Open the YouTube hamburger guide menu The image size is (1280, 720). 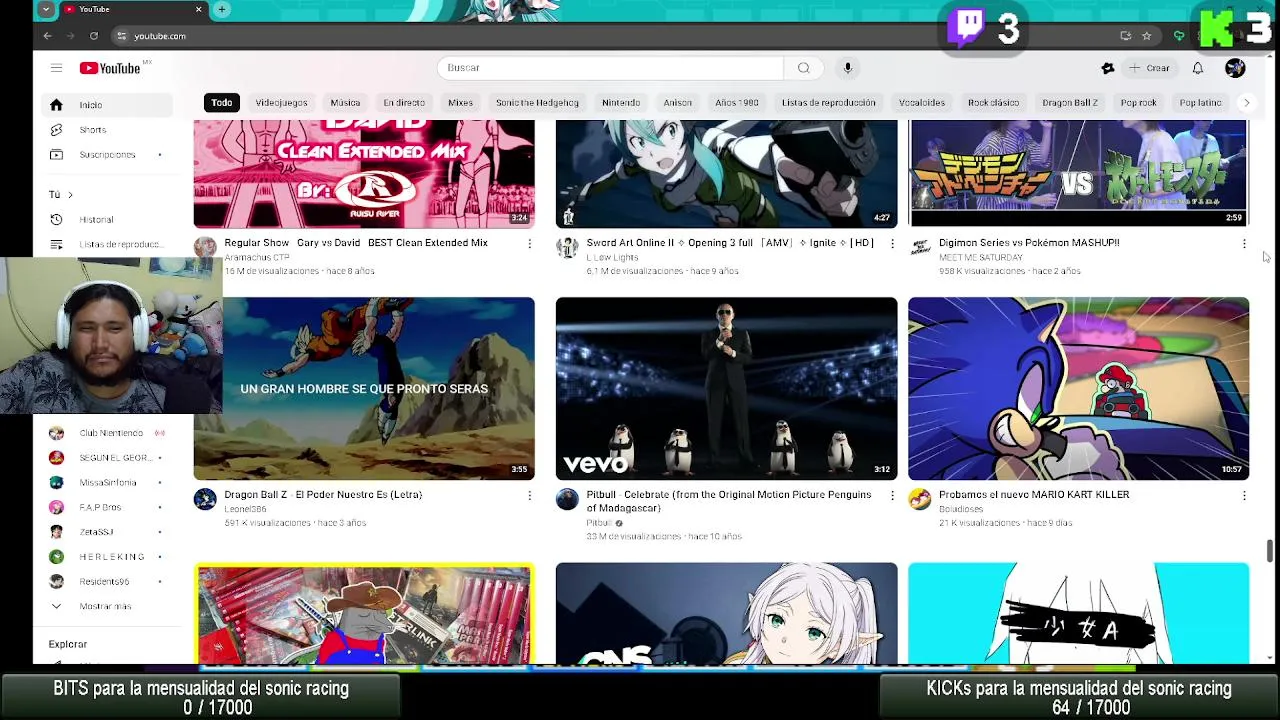tap(56, 68)
